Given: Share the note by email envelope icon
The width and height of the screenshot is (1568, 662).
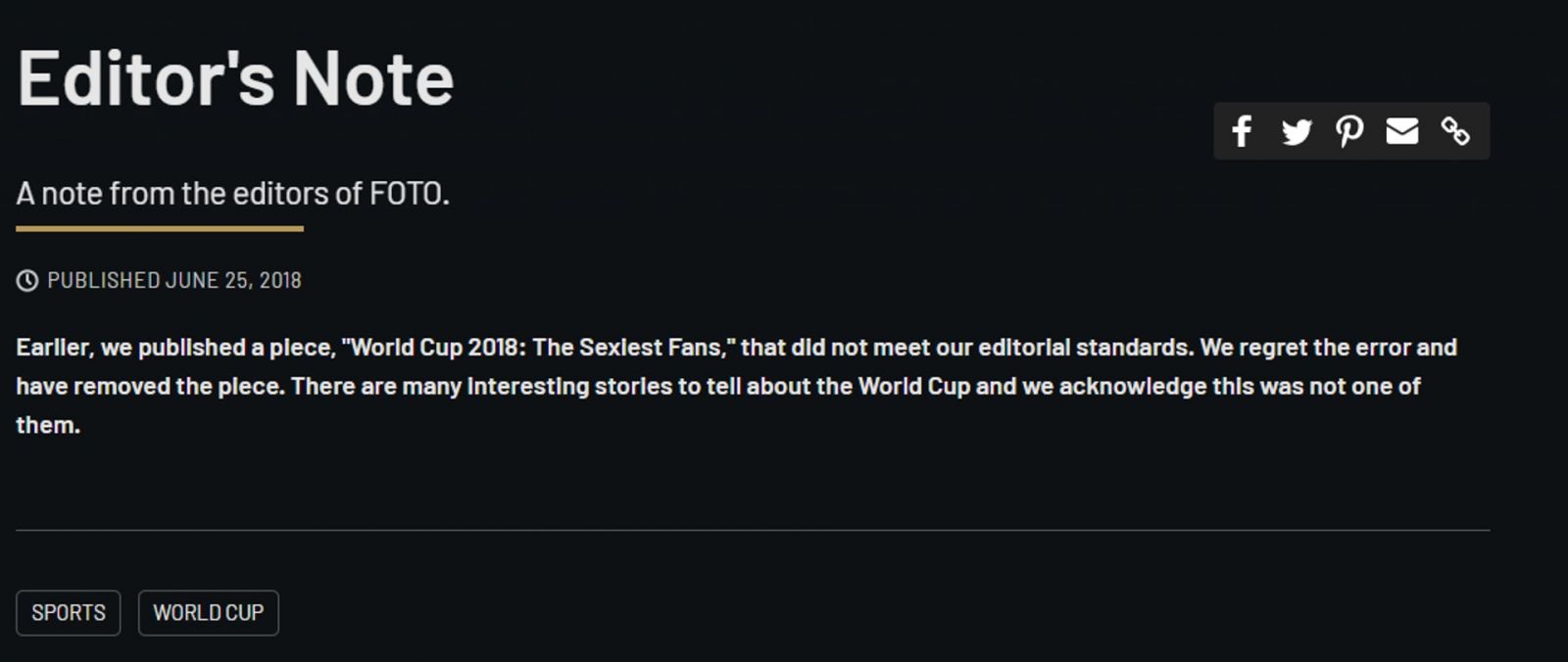Looking at the screenshot, I should (1402, 131).
